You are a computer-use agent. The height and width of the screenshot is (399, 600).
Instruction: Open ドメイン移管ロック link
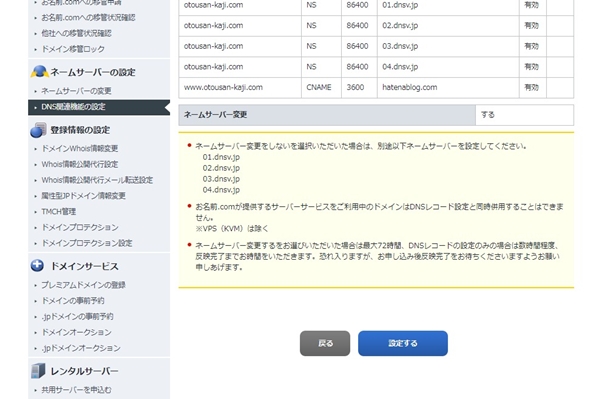point(73,49)
